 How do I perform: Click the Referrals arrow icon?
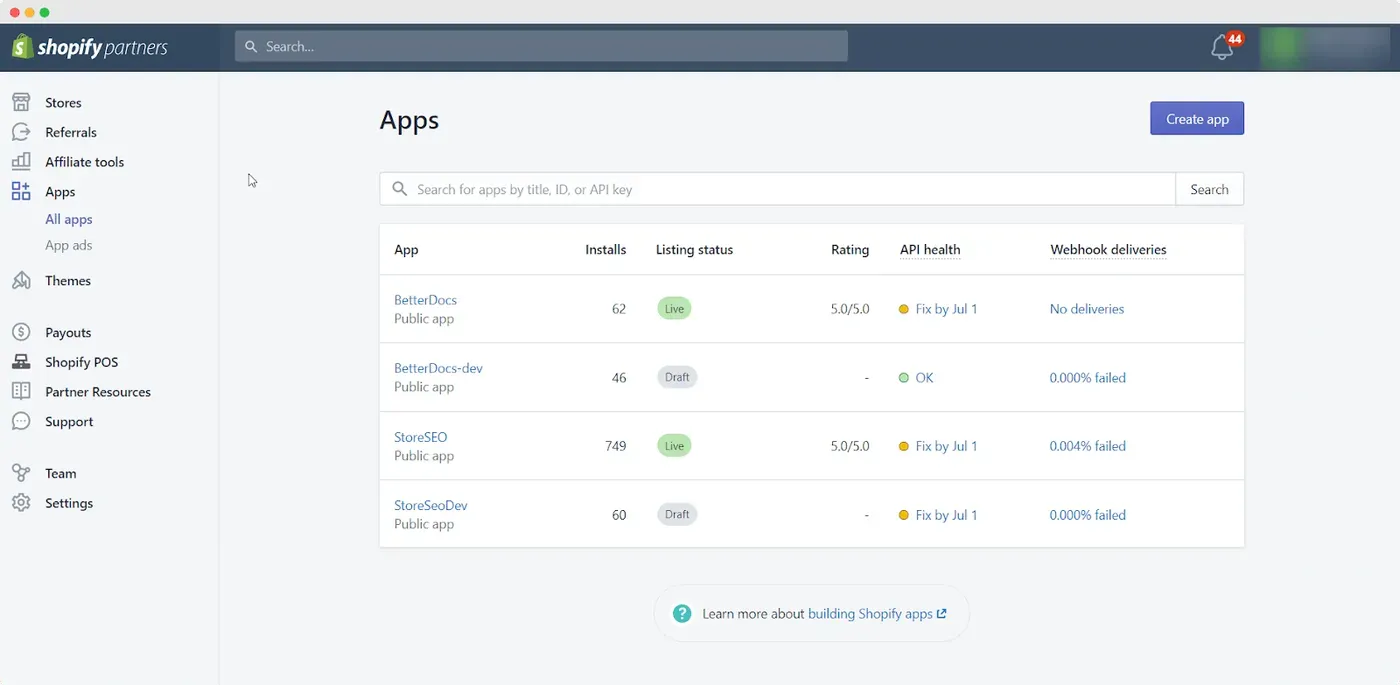pos(21,132)
